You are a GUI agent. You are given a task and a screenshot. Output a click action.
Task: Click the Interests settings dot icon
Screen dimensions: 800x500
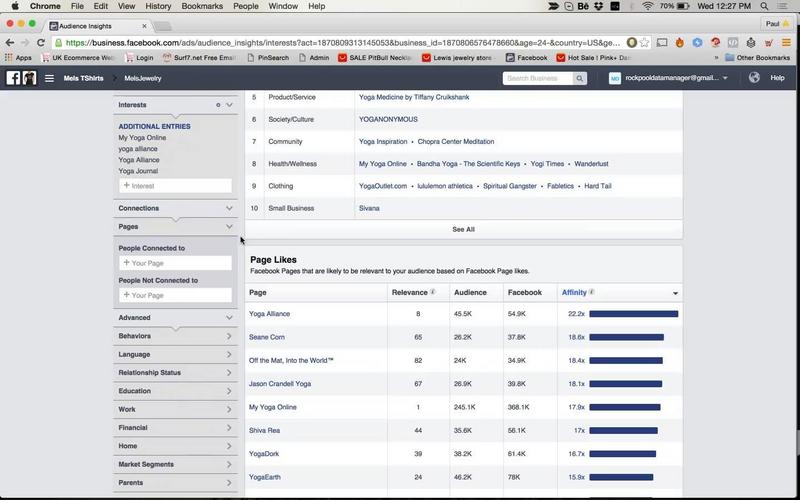click(x=218, y=105)
